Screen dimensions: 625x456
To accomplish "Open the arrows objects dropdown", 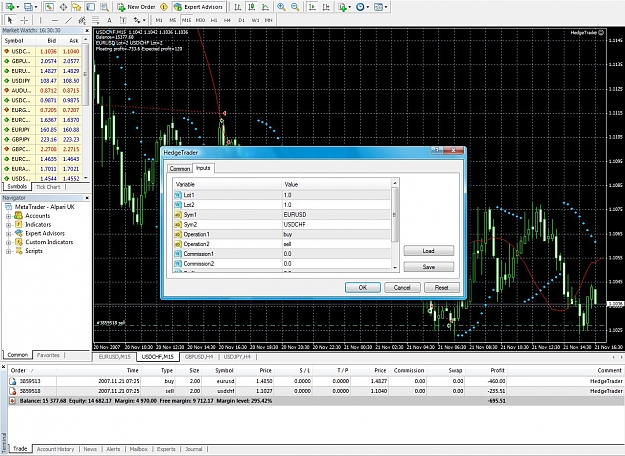I will 139,20.
